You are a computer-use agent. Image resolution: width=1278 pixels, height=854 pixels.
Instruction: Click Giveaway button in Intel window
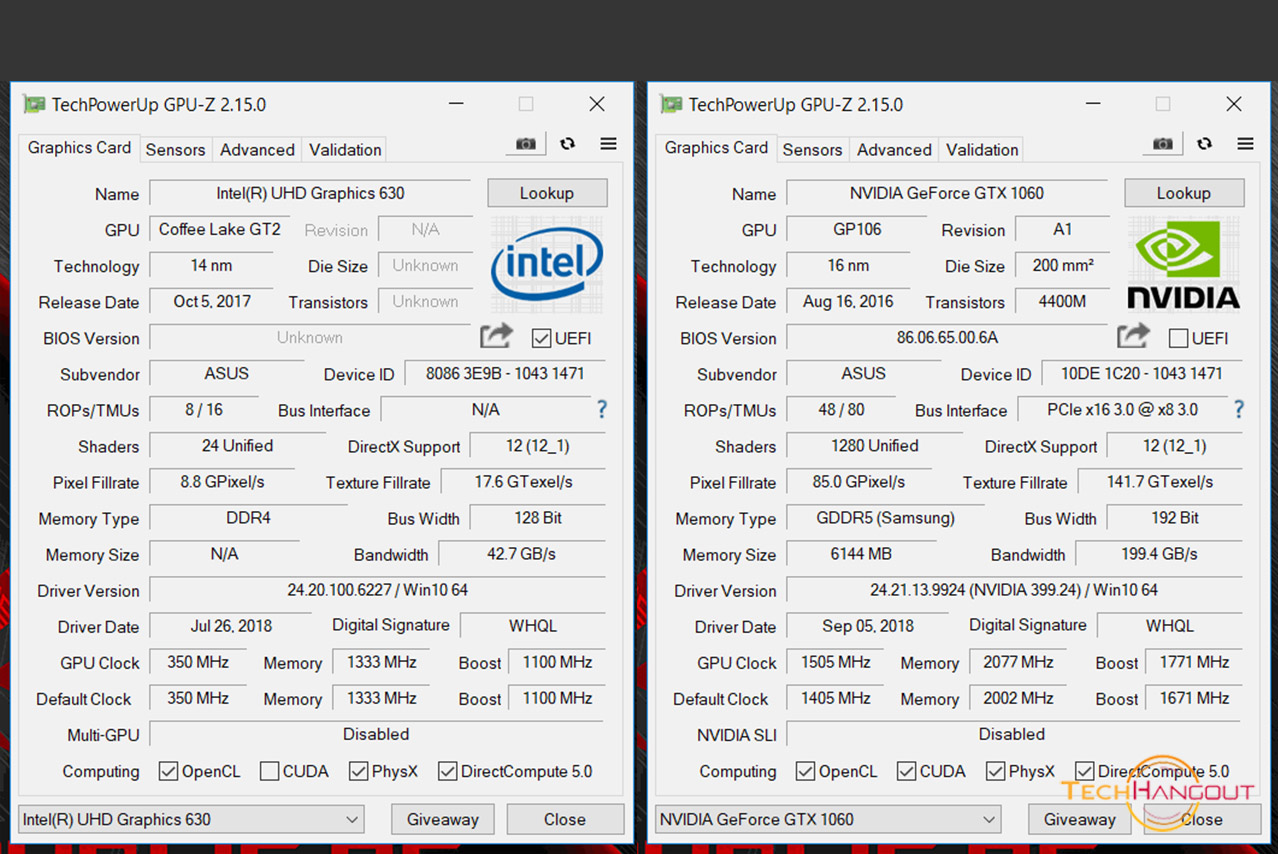pyautogui.click(x=442, y=819)
